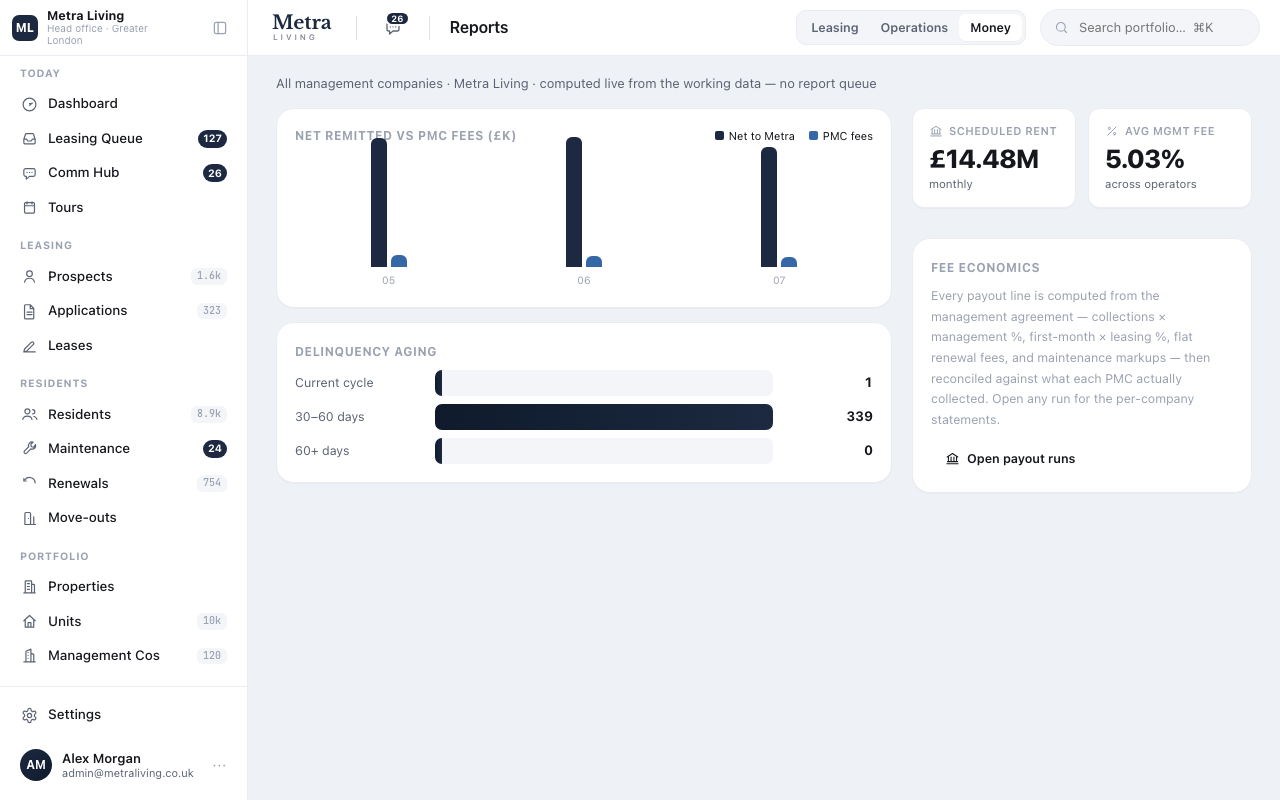Open the Renewals page
The width and height of the screenshot is (1280, 800).
click(124, 484)
